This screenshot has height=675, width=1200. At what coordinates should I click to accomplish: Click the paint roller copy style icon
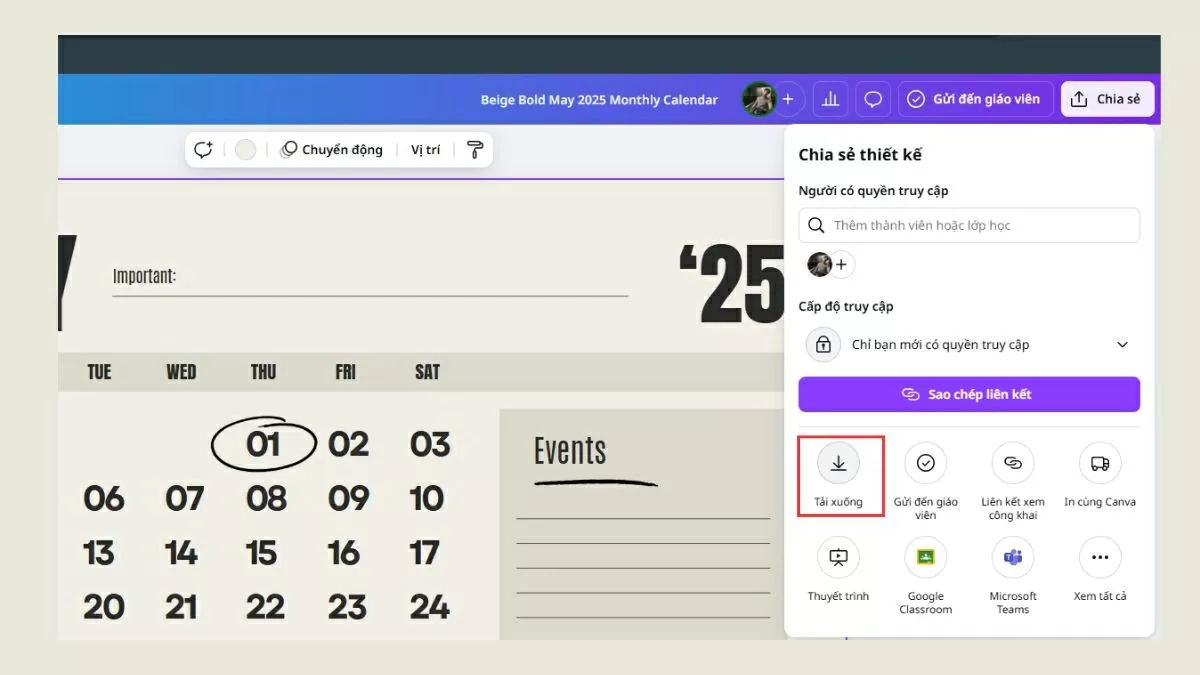click(x=475, y=150)
